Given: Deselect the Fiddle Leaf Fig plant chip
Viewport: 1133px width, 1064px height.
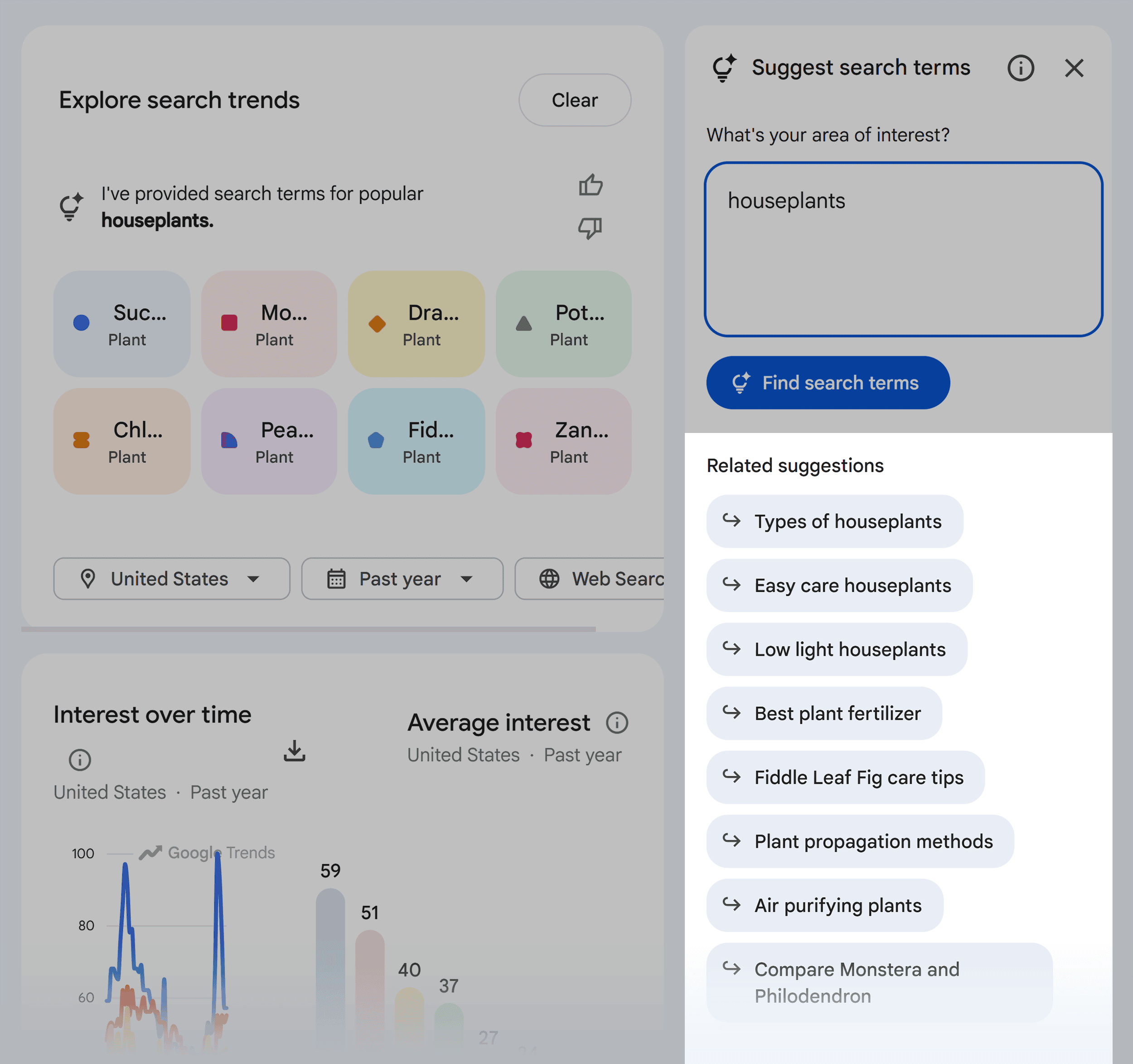Looking at the screenshot, I should [416, 442].
